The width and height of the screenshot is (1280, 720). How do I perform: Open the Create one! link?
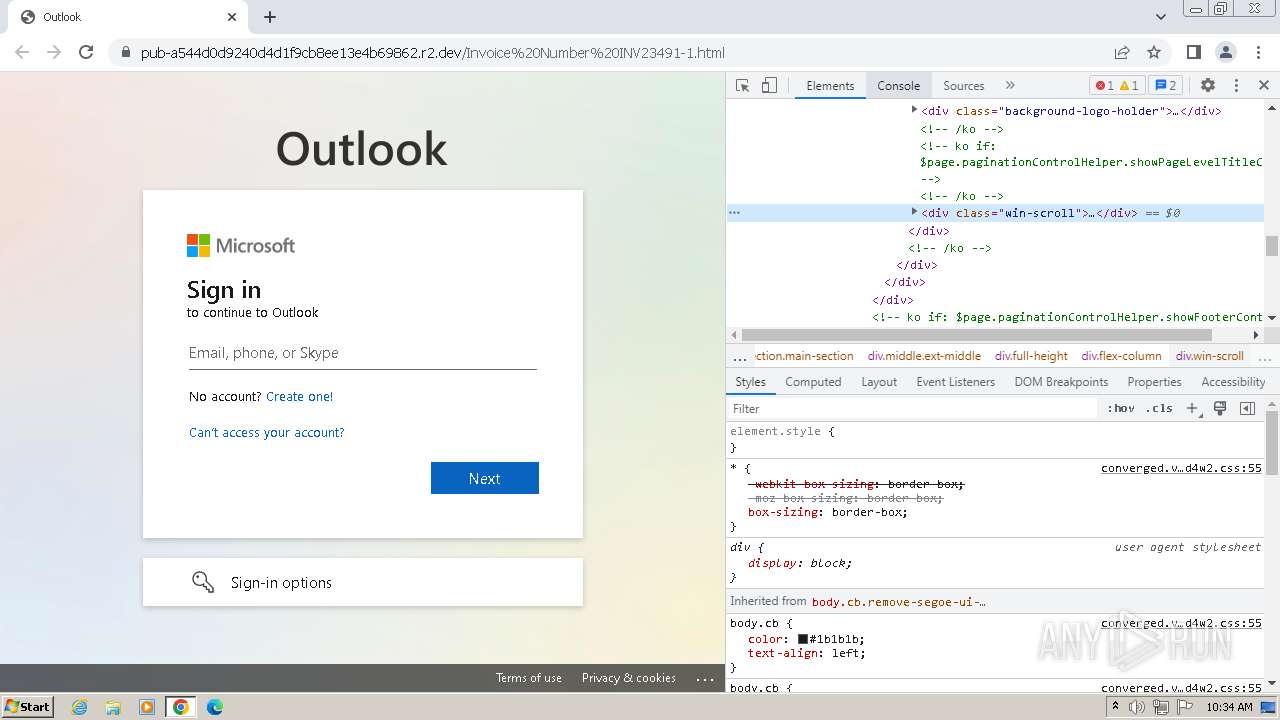[299, 397]
